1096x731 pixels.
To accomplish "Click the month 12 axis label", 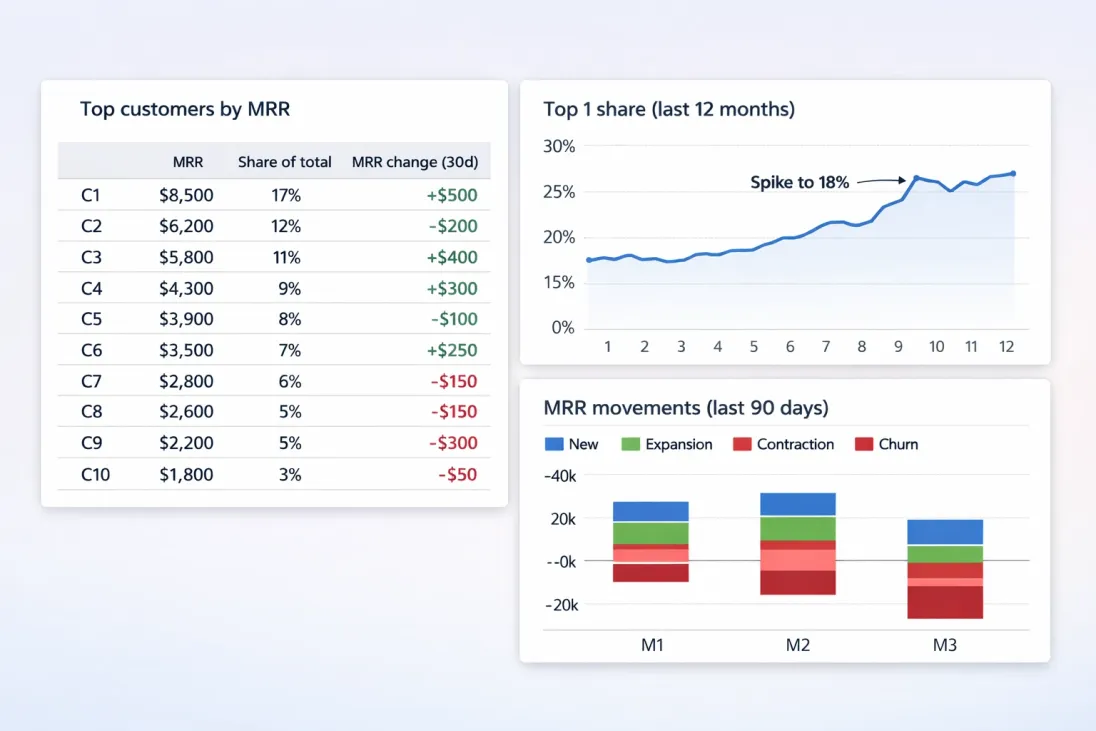I will [1007, 346].
